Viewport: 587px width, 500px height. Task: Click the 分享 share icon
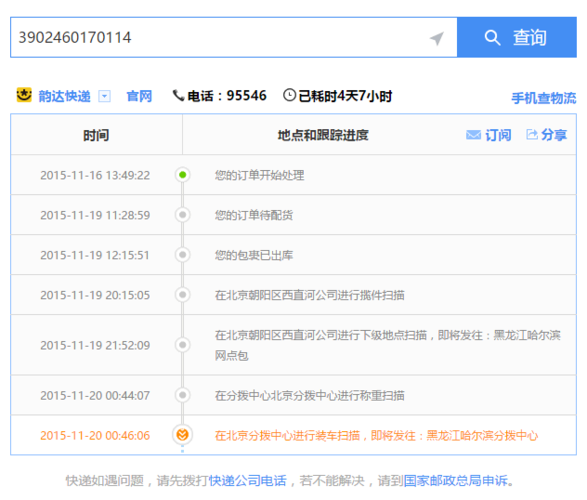532,134
